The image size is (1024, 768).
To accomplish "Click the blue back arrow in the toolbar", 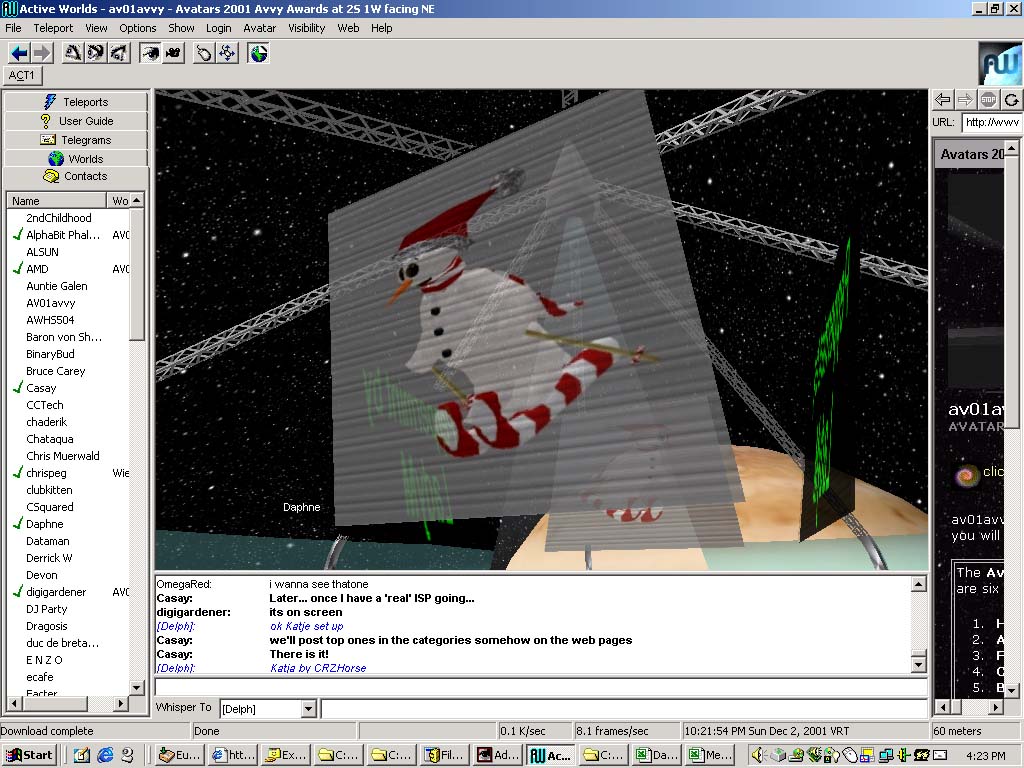I will (x=18, y=53).
